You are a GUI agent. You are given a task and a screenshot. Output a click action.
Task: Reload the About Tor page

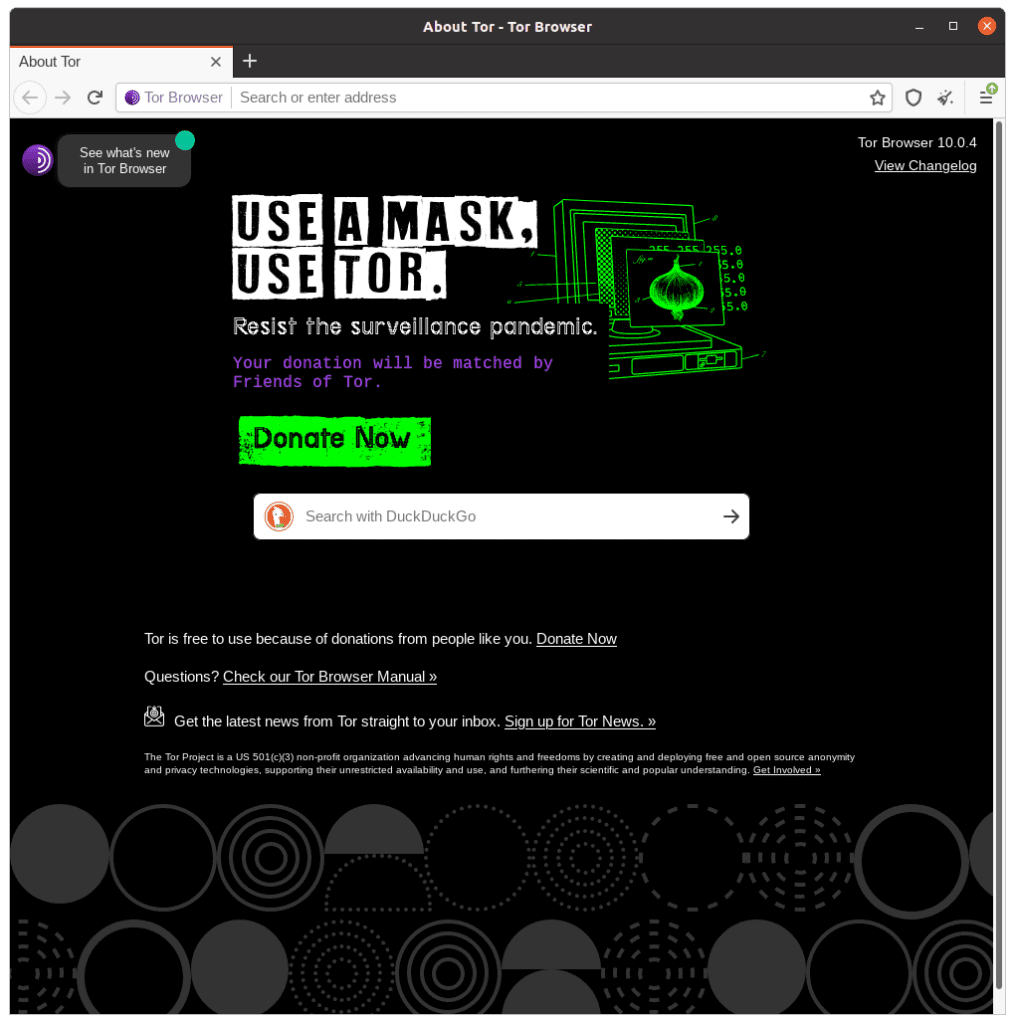tap(94, 97)
